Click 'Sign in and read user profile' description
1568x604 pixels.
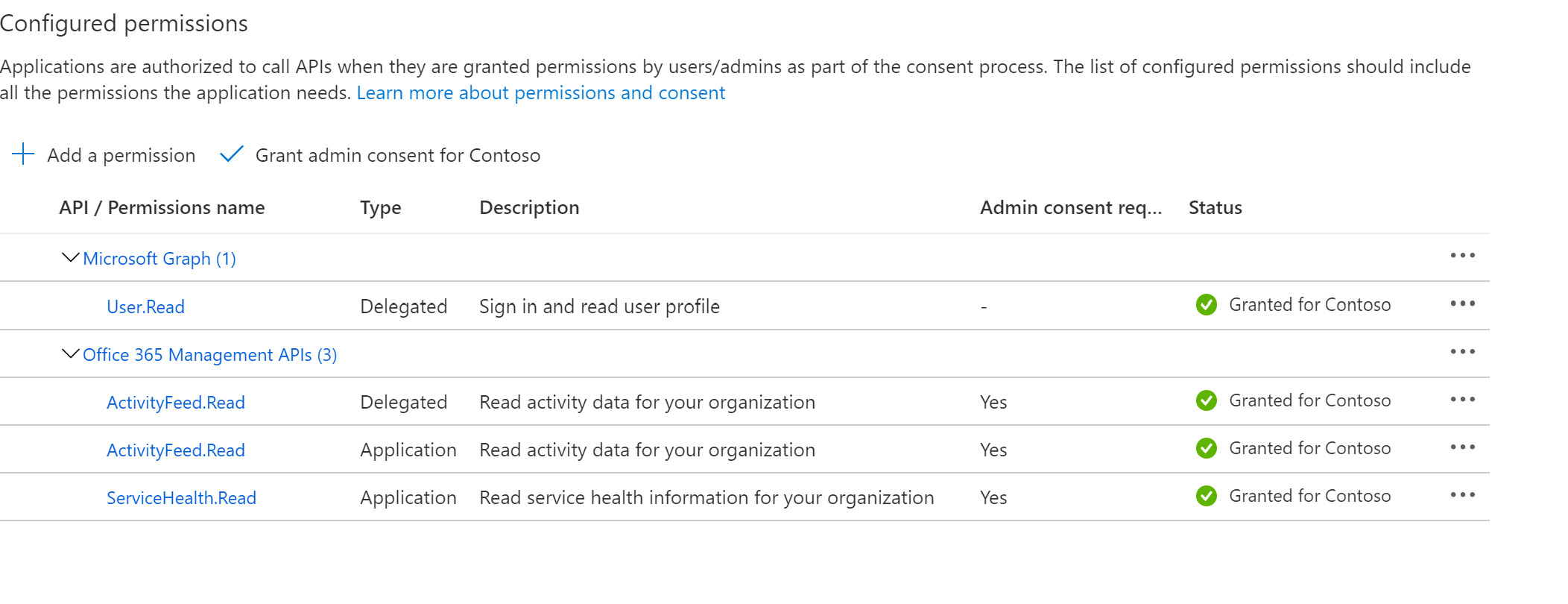coord(599,306)
